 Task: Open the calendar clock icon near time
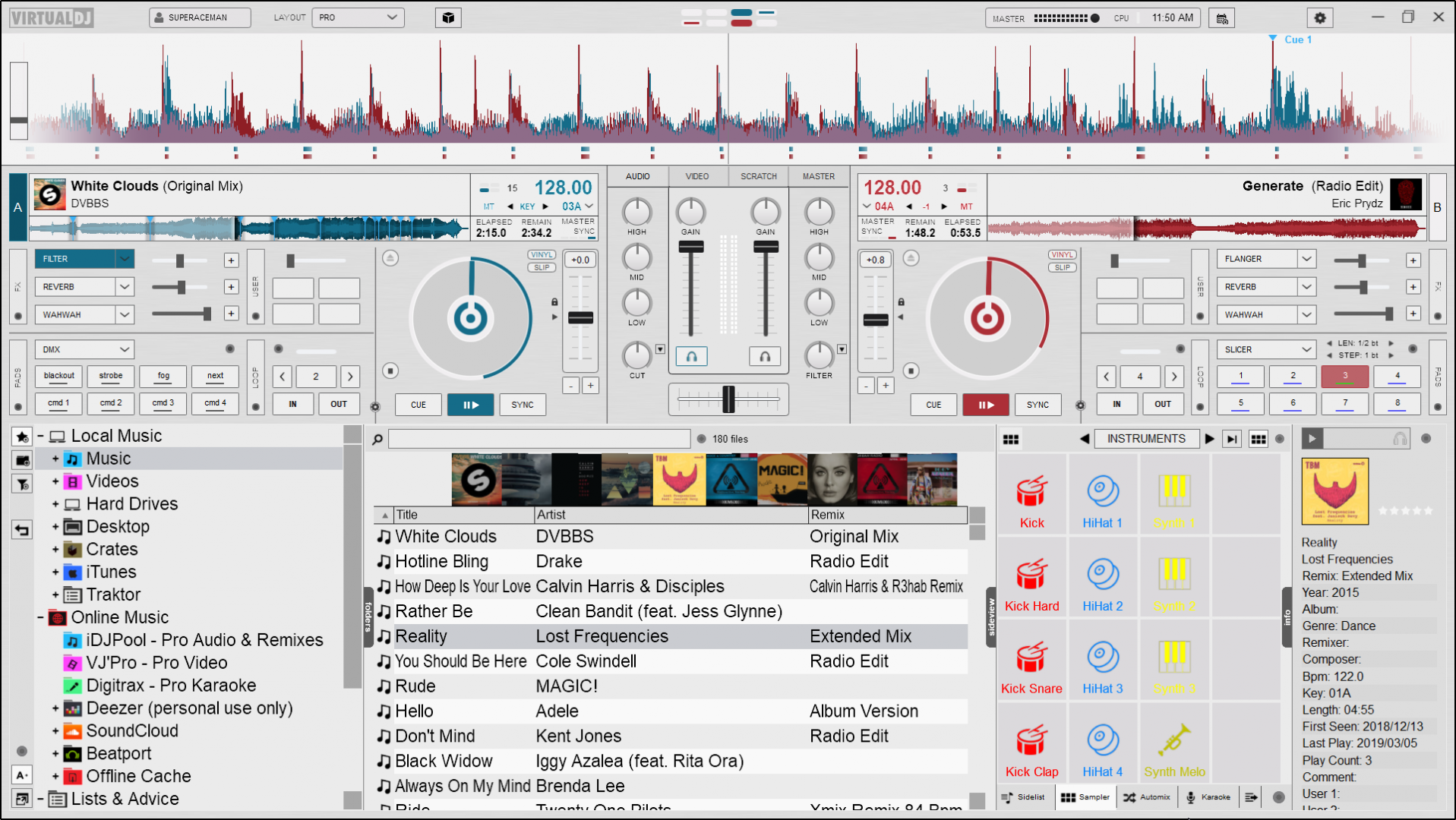1222,18
